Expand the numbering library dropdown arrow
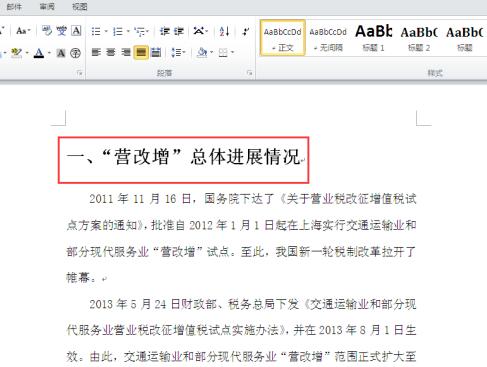487x367 pixels. [x=128, y=32]
